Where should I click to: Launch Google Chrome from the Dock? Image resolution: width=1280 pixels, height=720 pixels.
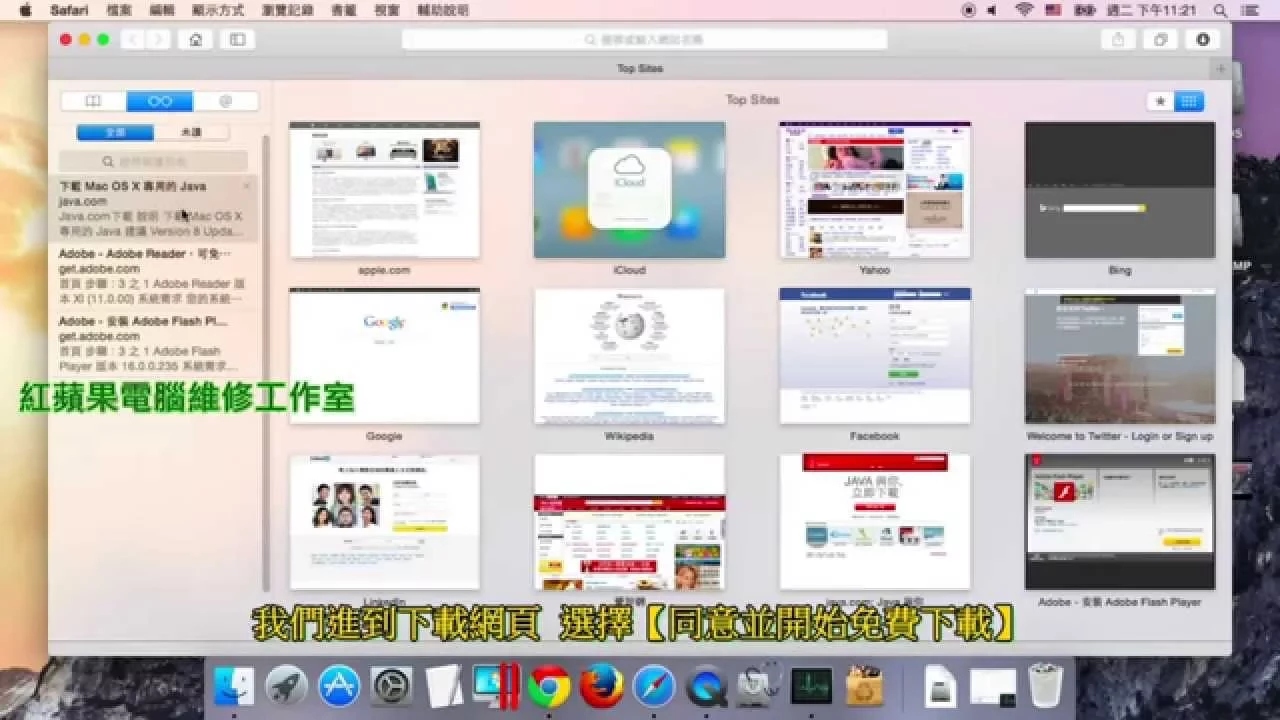click(549, 686)
